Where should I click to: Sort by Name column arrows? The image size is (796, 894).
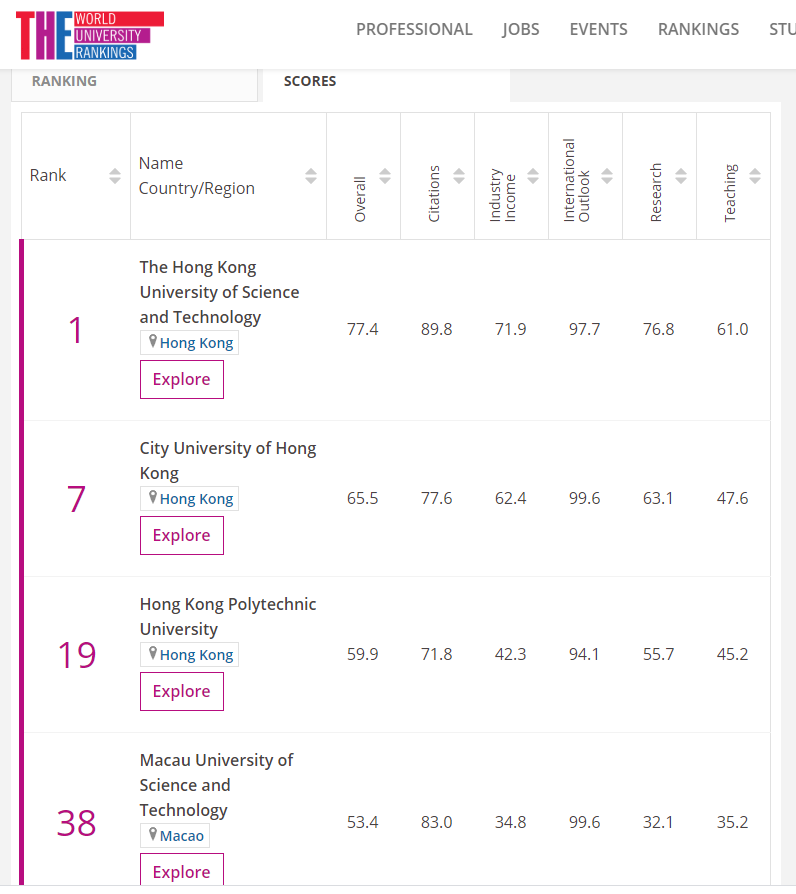pyautogui.click(x=311, y=176)
